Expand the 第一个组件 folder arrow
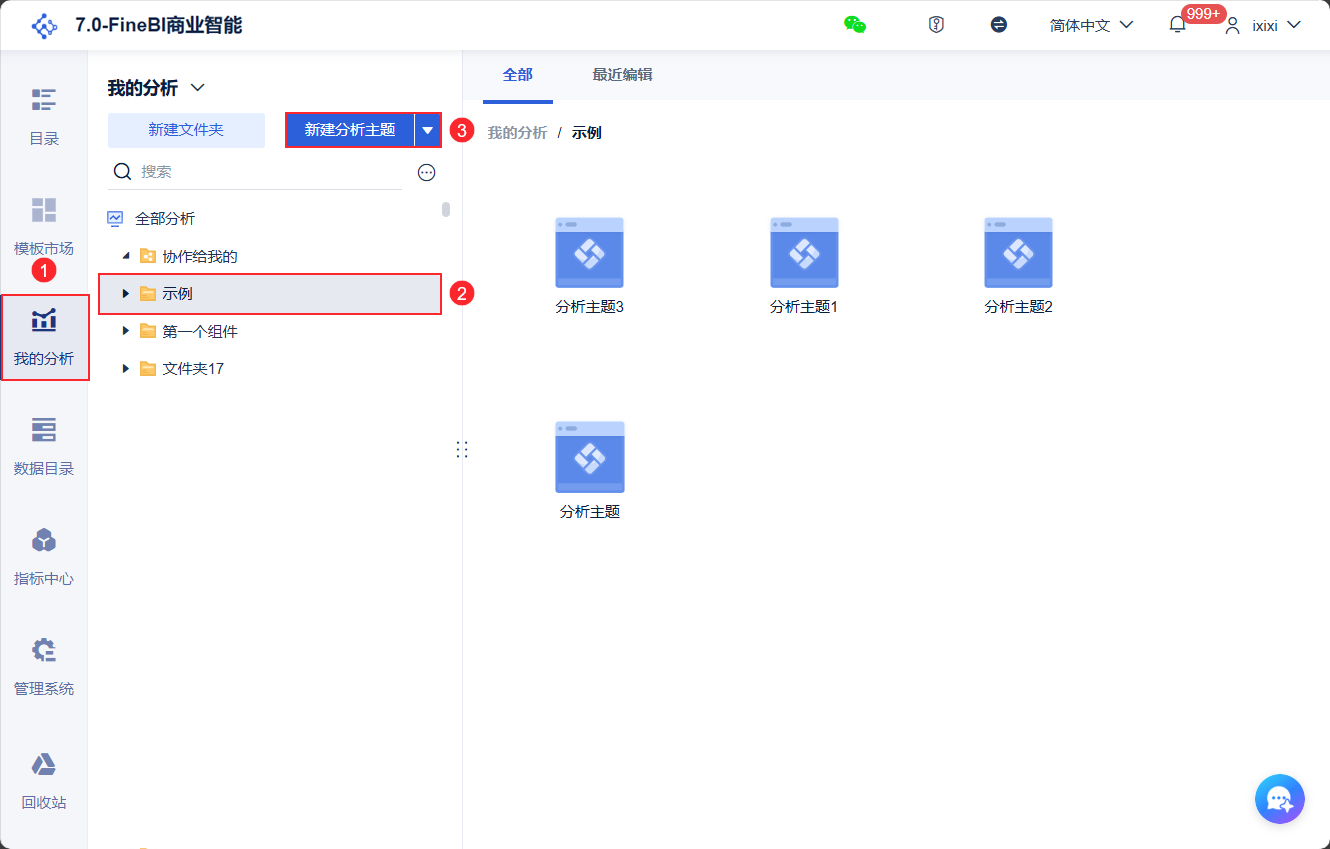This screenshot has height=849, width=1330. click(126, 331)
